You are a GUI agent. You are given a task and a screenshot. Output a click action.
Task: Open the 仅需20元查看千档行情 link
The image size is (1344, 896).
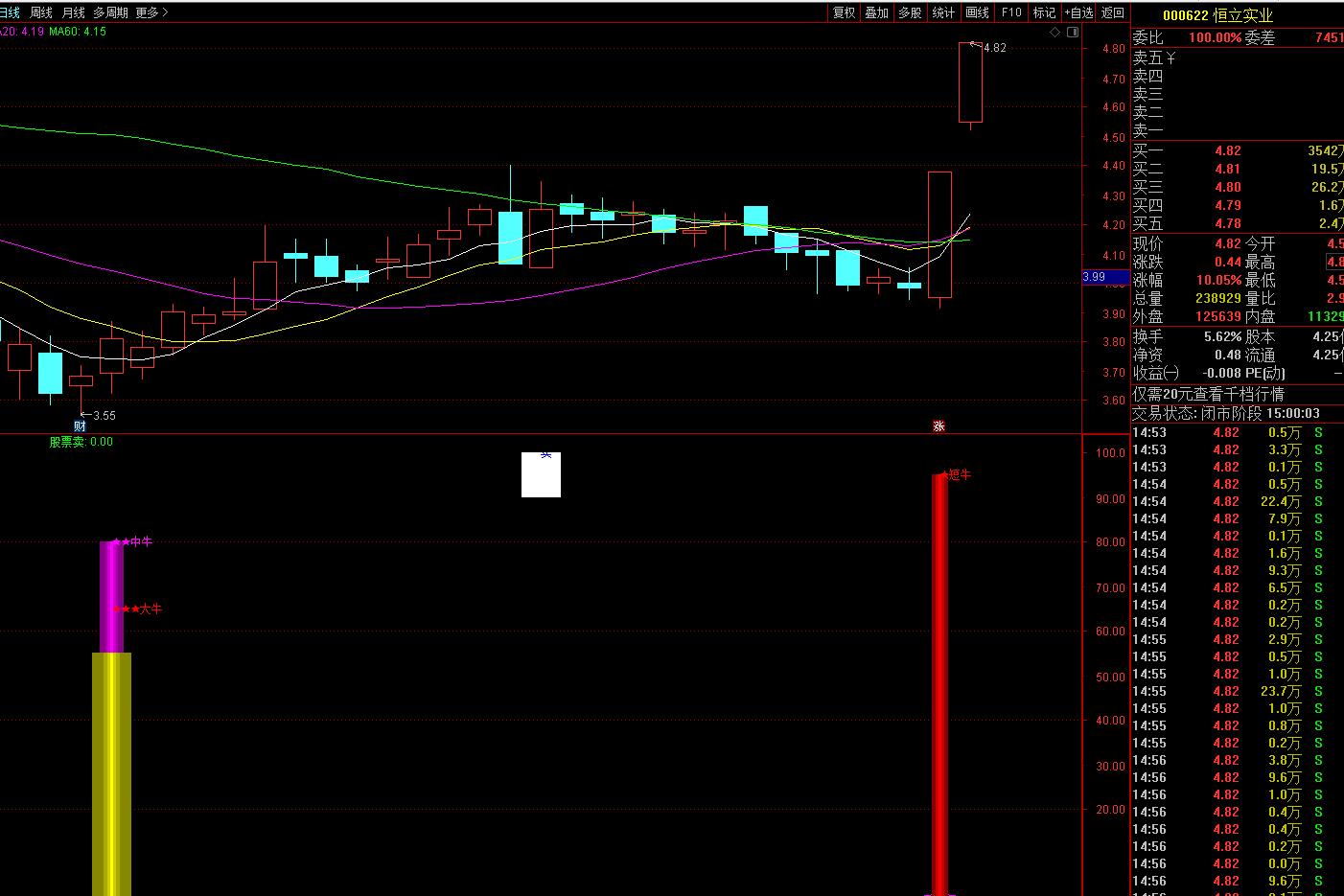point(1208,394)
